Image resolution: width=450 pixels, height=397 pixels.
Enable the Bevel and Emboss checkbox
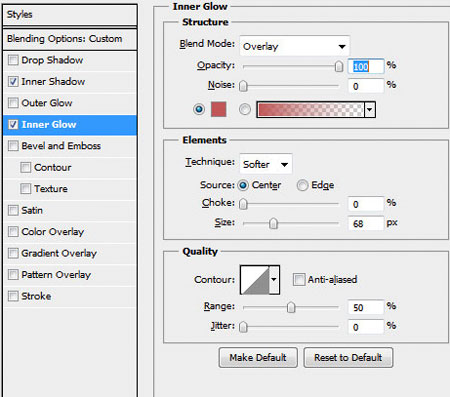point(13,146)
